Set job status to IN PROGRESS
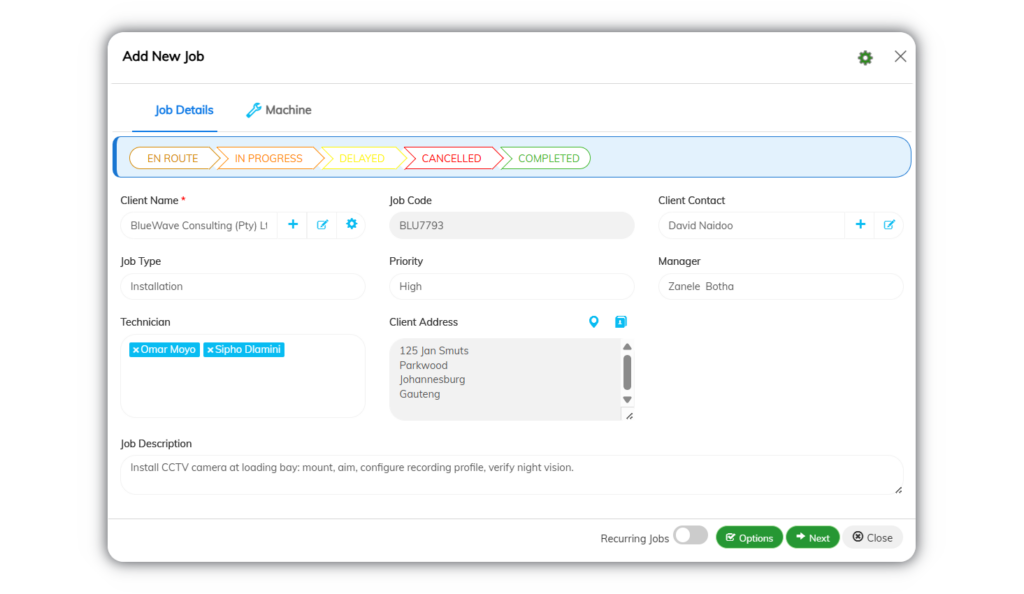 tap(268, 158)
